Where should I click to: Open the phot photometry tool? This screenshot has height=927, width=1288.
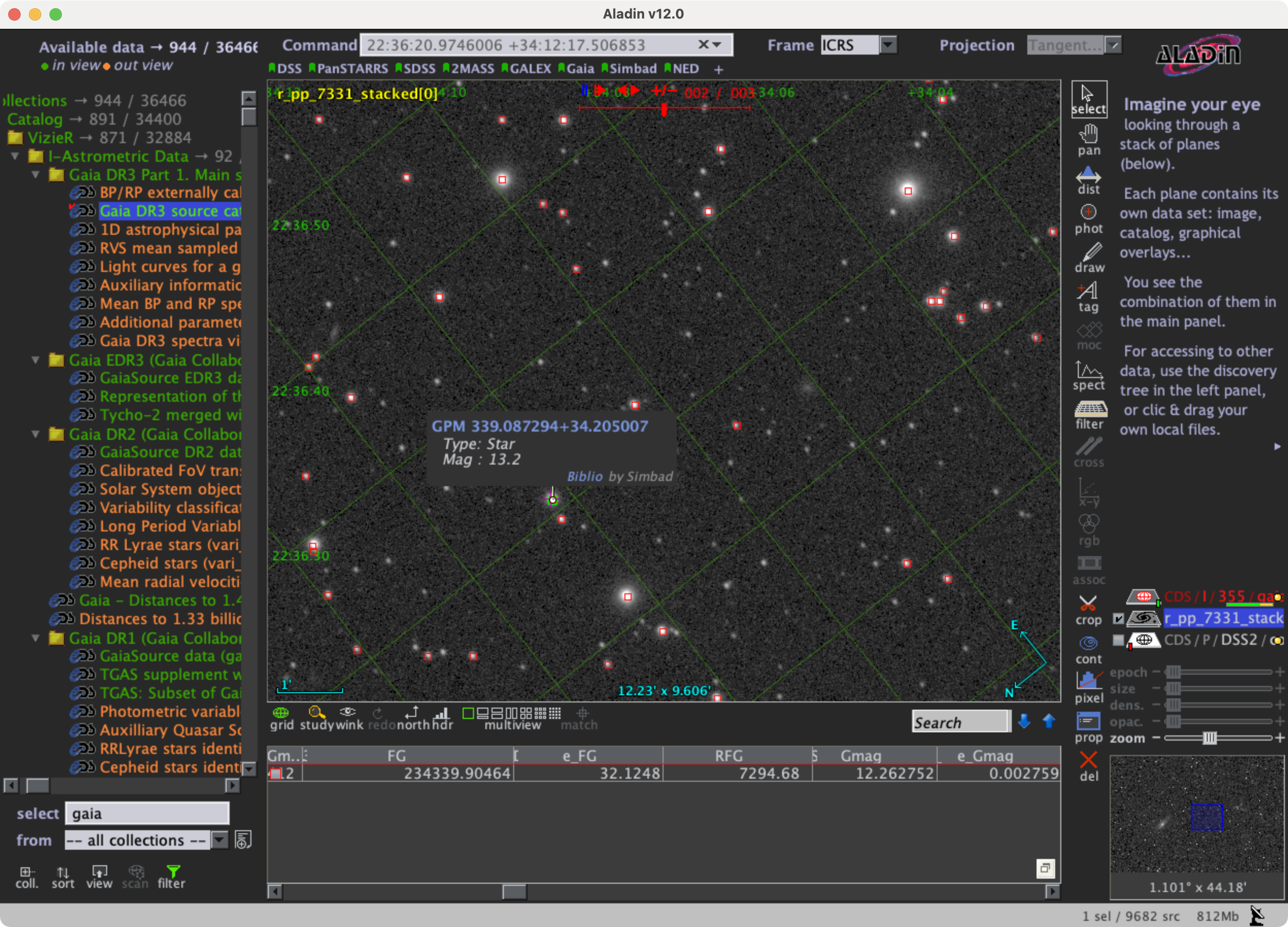coord(1088,219)
